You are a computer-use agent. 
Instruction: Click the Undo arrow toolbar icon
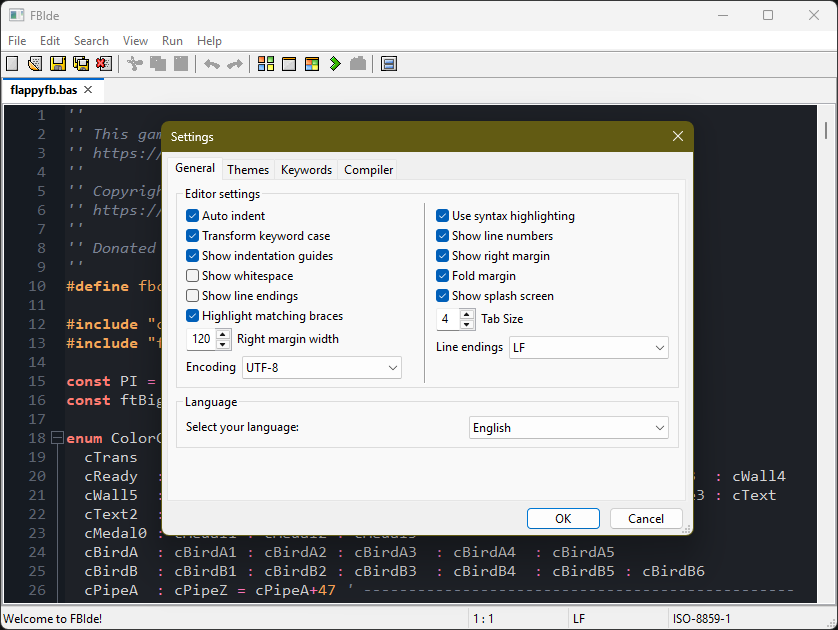pos(212,64)
